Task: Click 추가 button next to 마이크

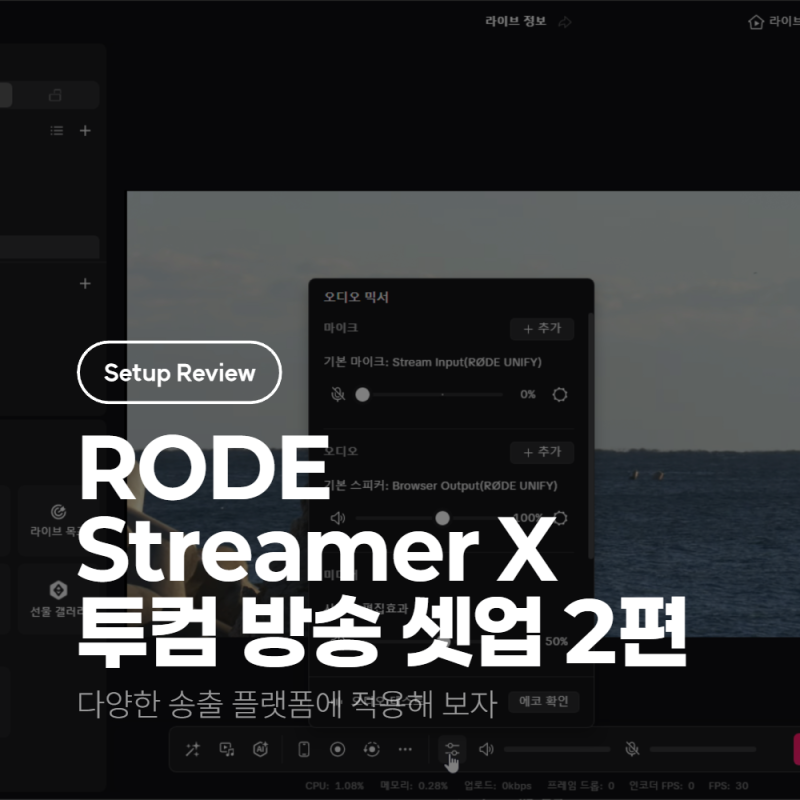Action: point(542,329)
